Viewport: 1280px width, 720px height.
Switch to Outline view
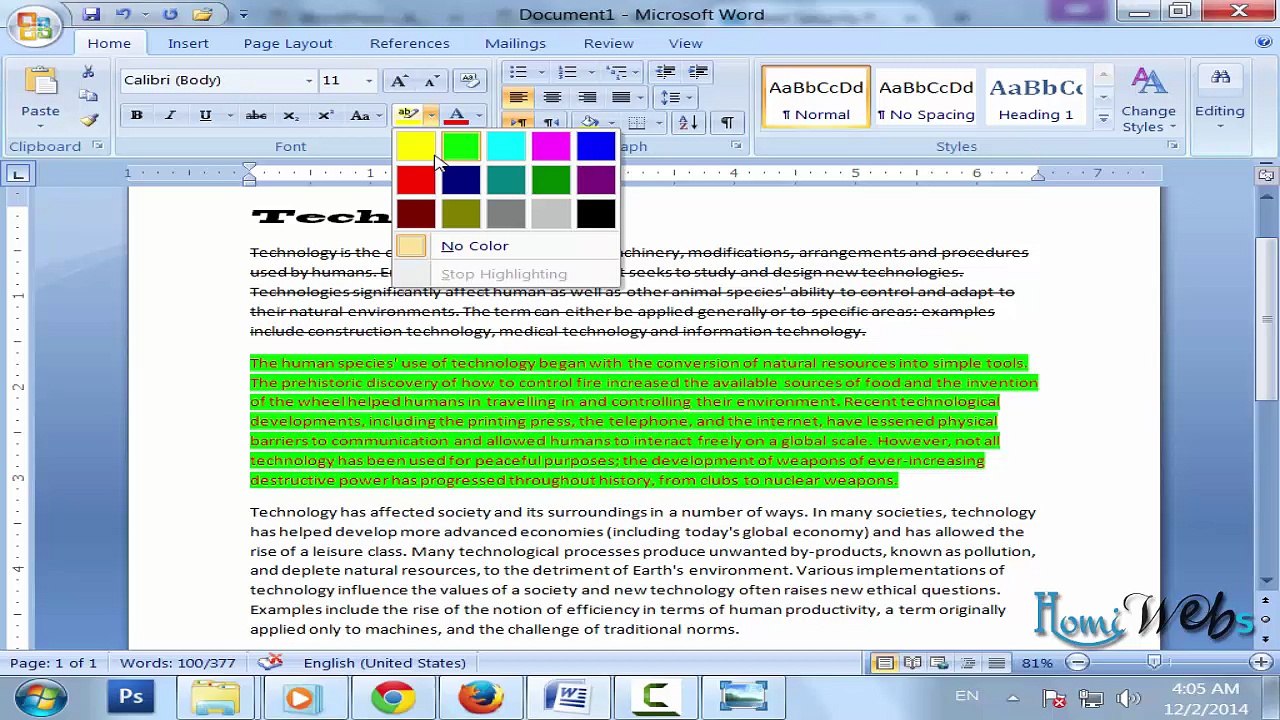pyautogui.click(x=967, y=663)
